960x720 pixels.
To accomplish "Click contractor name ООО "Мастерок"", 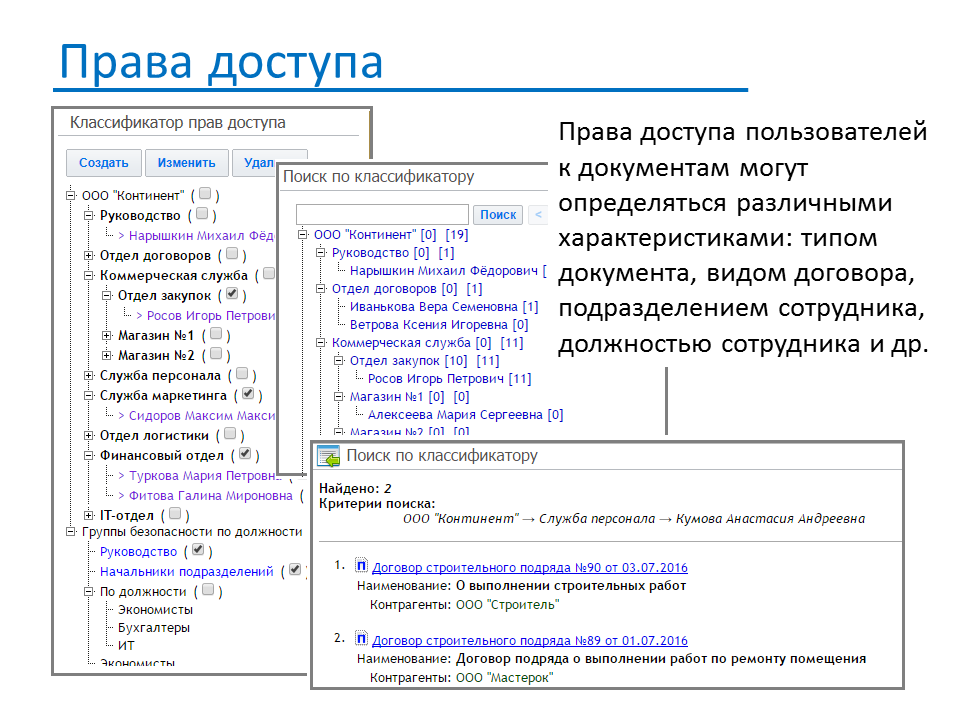I will 504,678.
